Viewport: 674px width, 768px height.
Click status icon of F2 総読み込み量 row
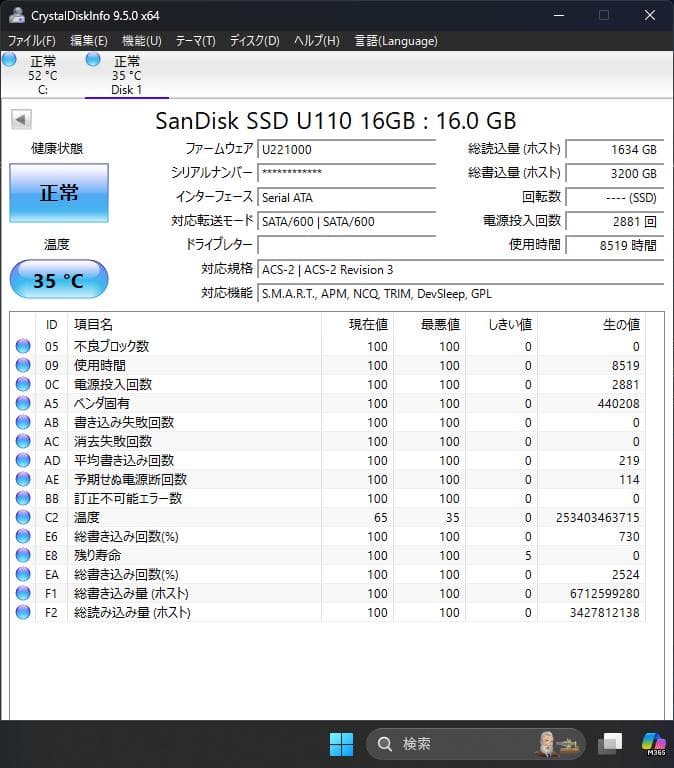point(23,612)
